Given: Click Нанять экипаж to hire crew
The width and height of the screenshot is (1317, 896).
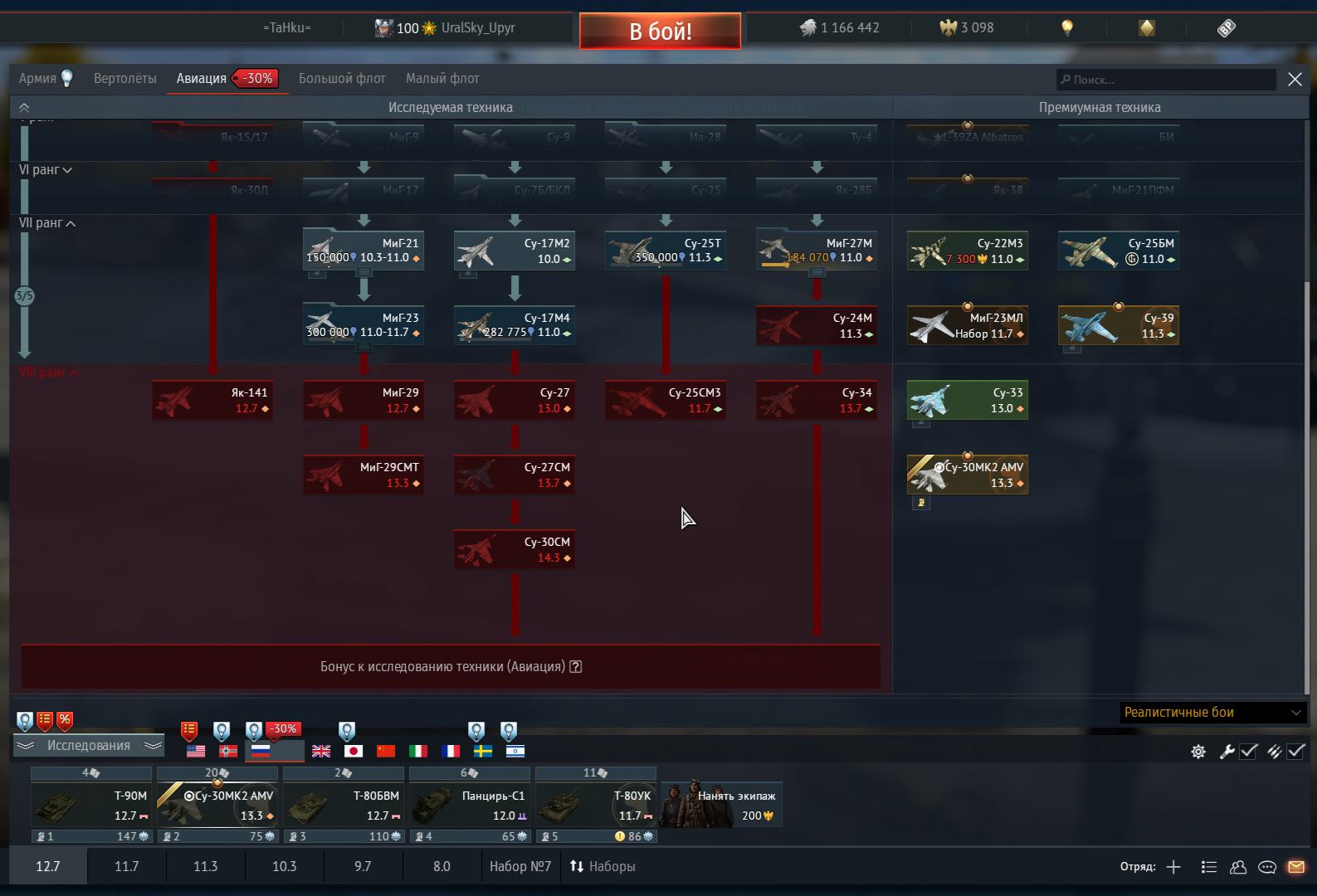Looking at the screenshot, I should coord(722,804).
